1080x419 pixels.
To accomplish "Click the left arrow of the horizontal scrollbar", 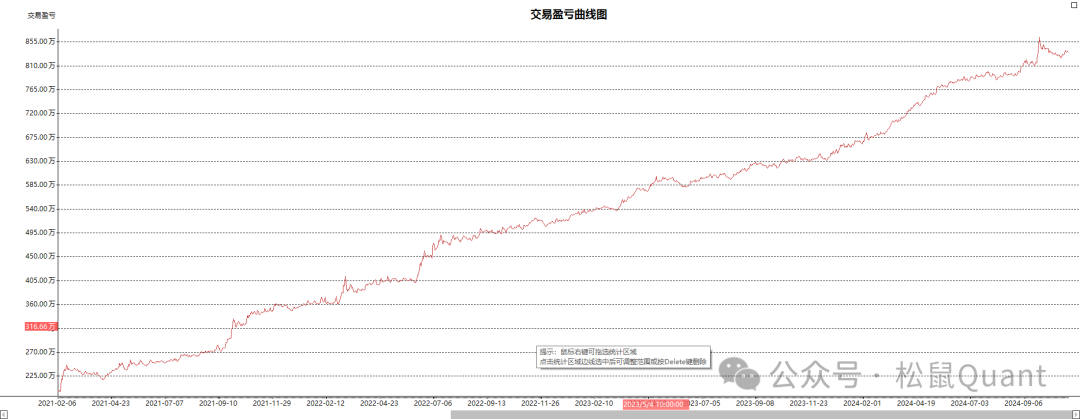I will (4, 413).
